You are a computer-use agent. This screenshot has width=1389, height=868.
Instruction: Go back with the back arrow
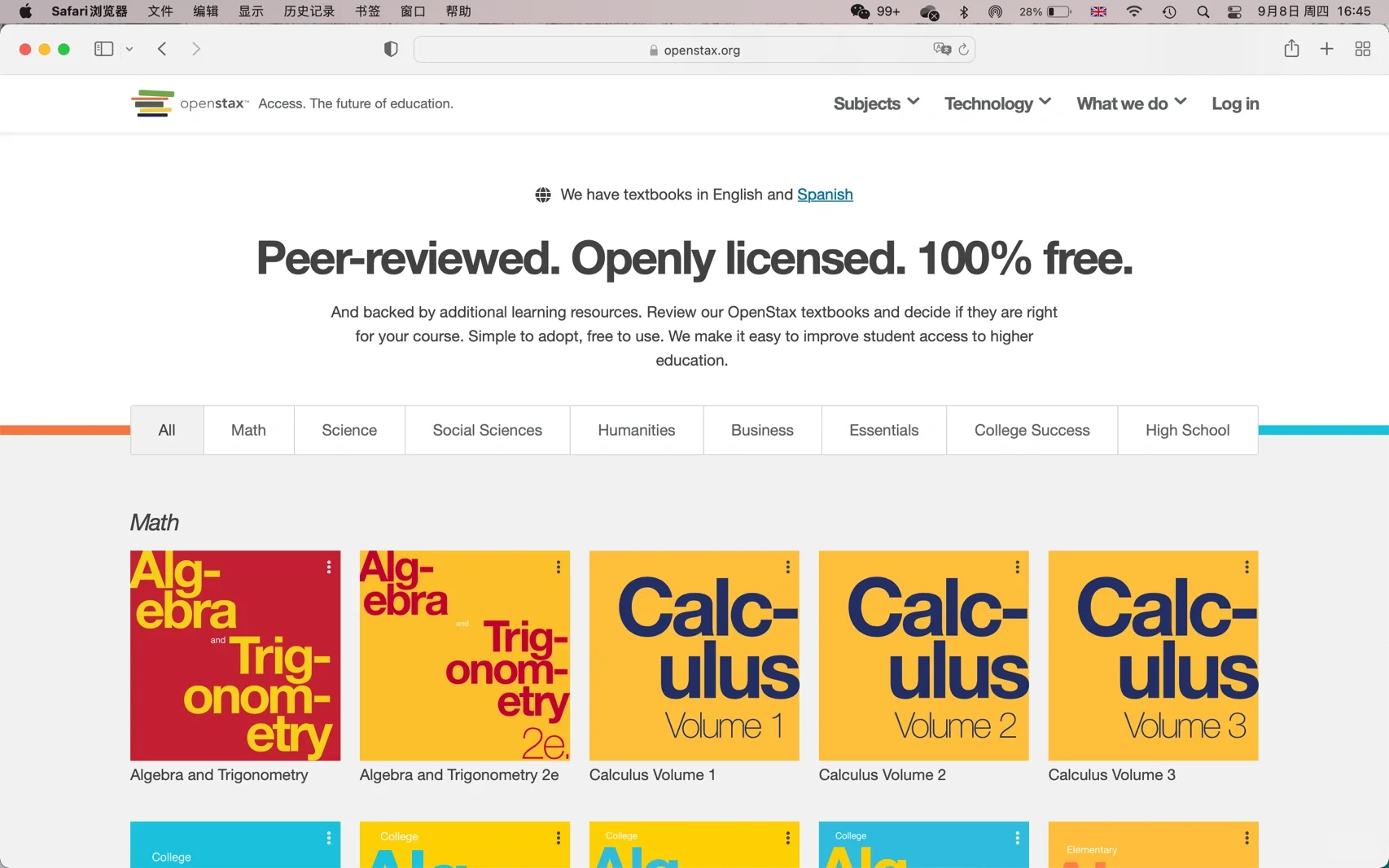(162, 49)
